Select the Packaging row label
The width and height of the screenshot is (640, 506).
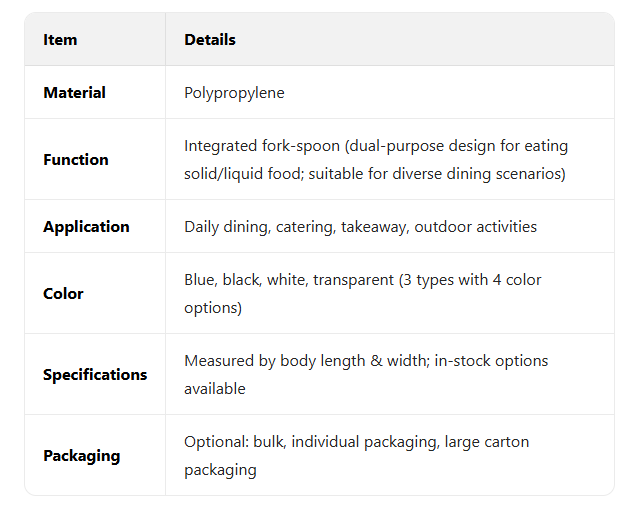[x=81, y=456]
